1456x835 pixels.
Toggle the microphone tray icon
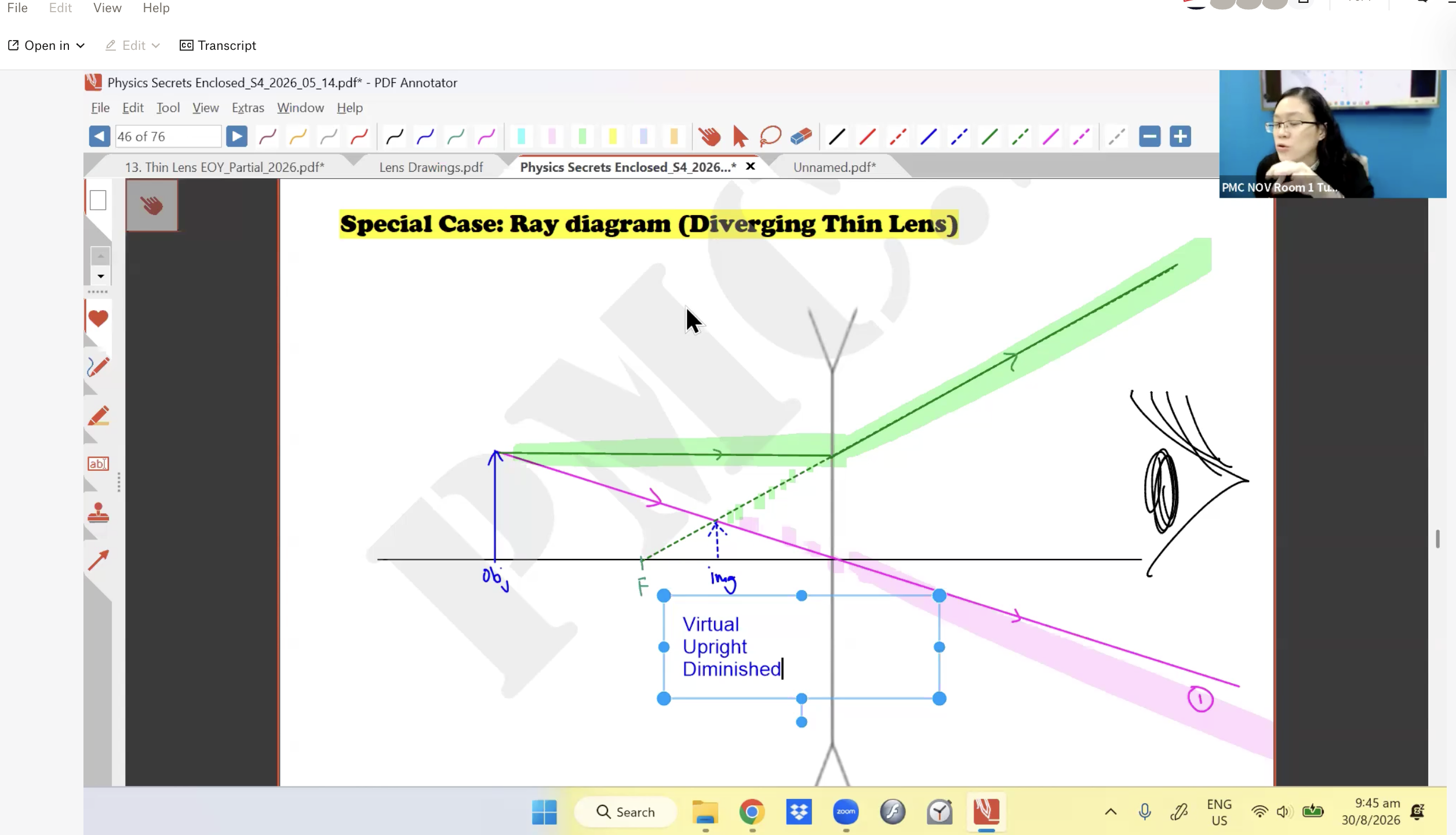point(1145,812)
